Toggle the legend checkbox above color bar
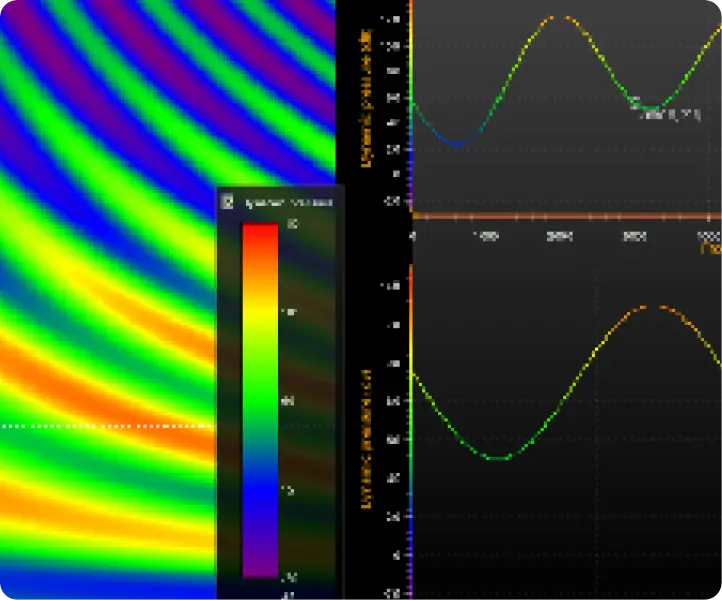722x600 pixels. coord(227,202)
